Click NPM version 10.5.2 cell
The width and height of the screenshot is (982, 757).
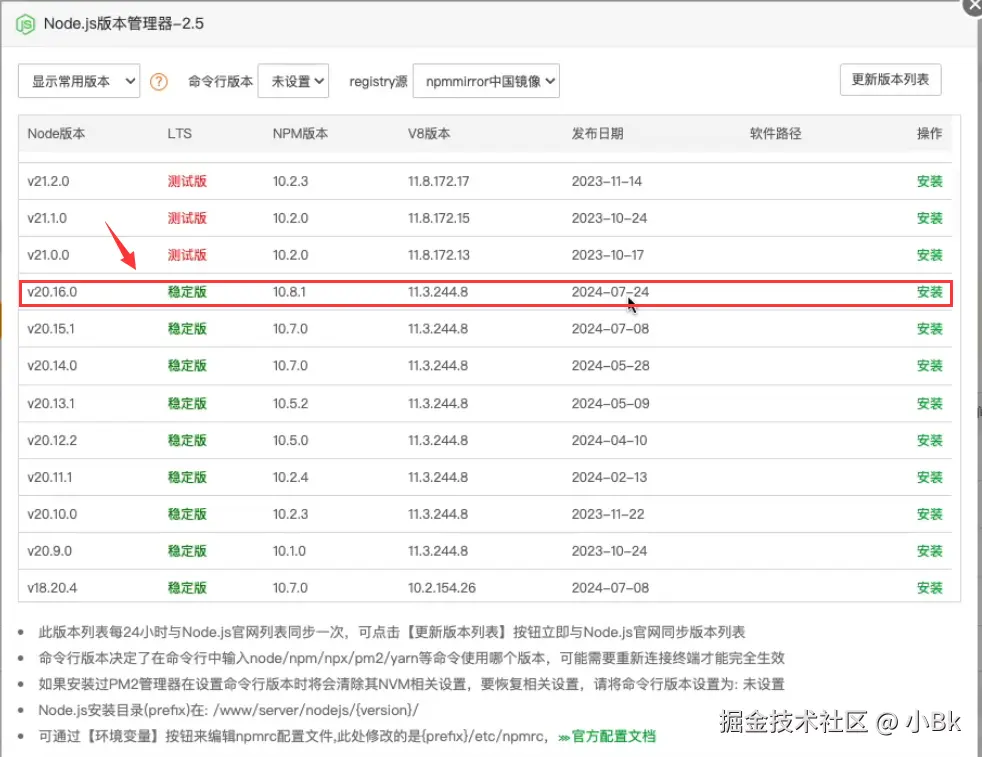click(291, 403)
